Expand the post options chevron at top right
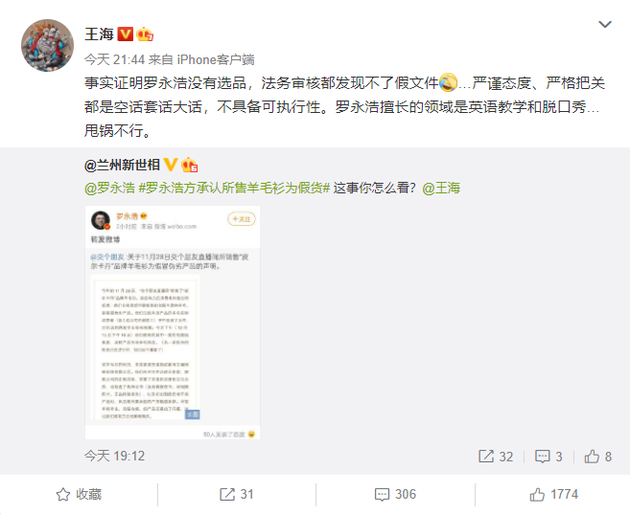 click(x=605, y=25)
